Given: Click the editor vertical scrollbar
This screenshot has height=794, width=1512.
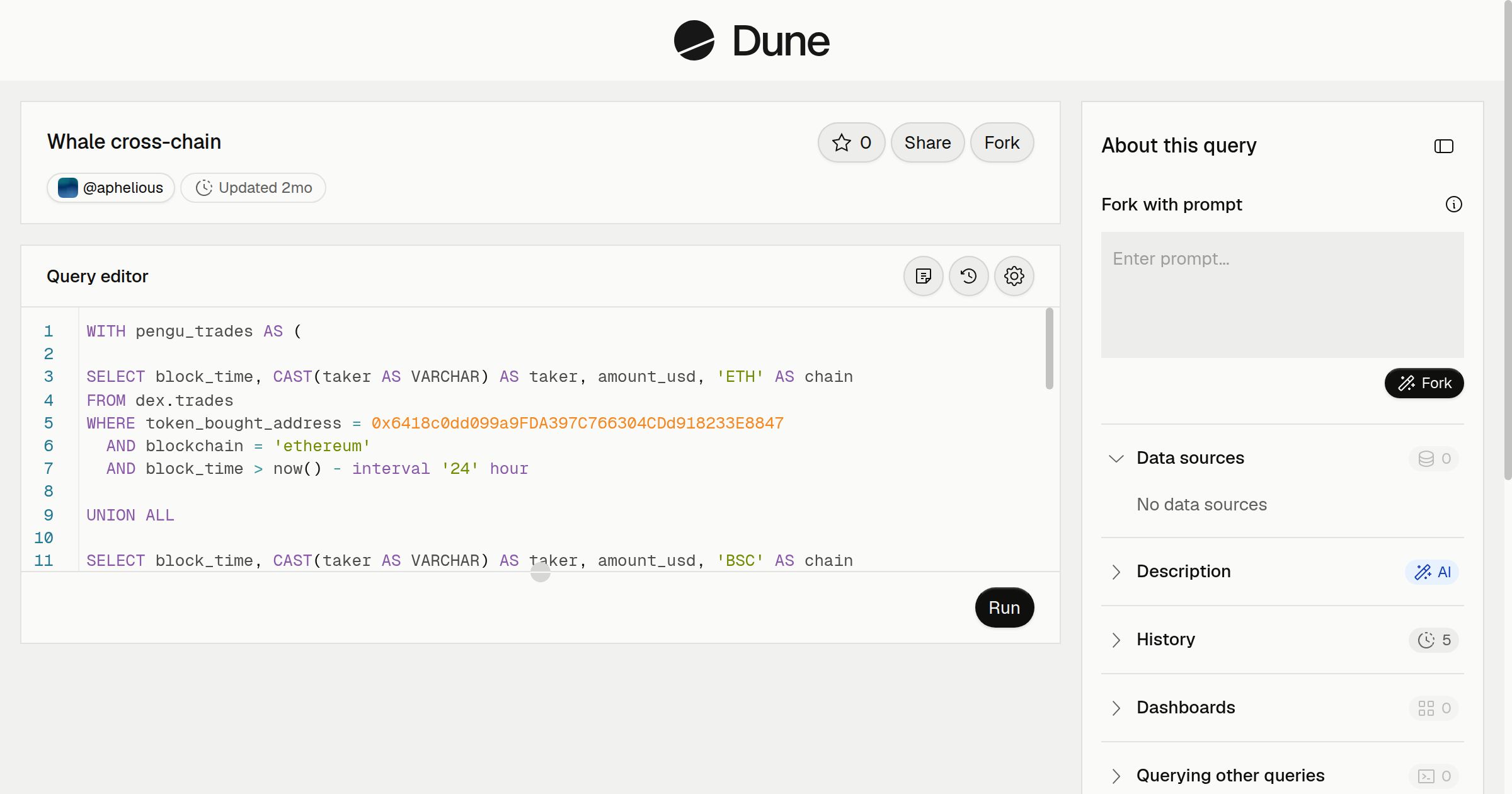Looking at the screenshot, I should [1049, 348].
